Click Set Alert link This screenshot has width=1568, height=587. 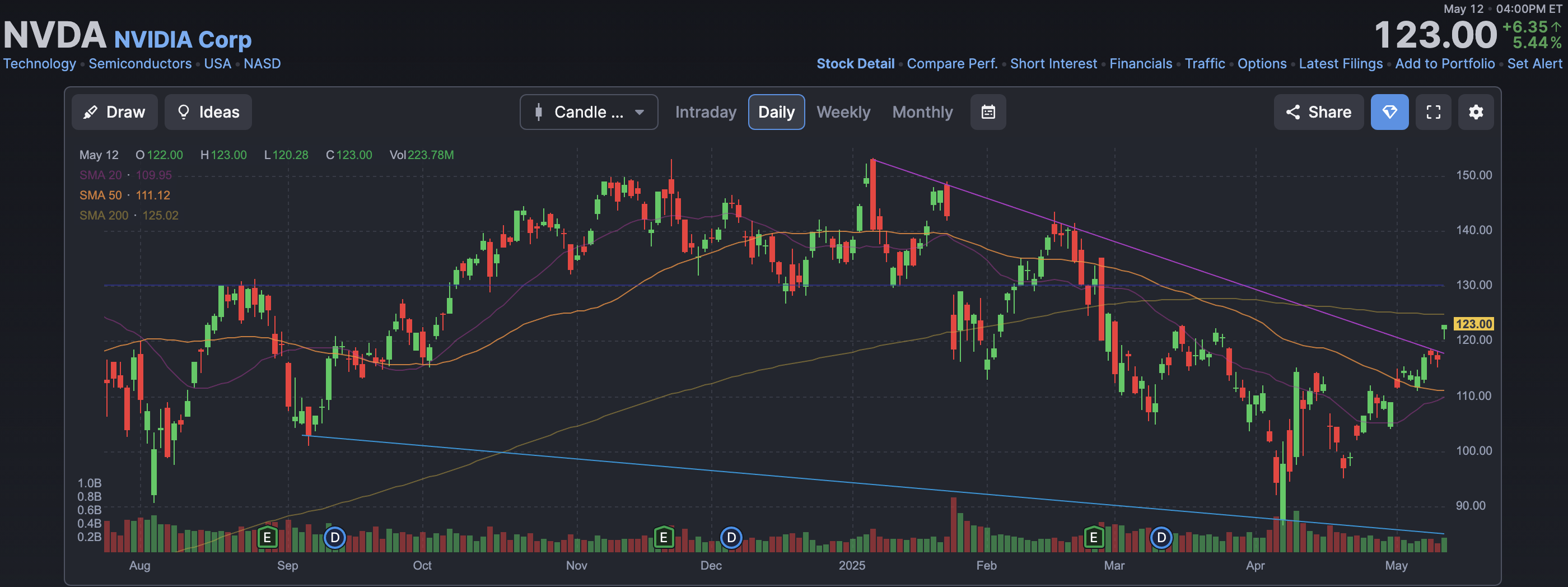(x=1534, y=63)
